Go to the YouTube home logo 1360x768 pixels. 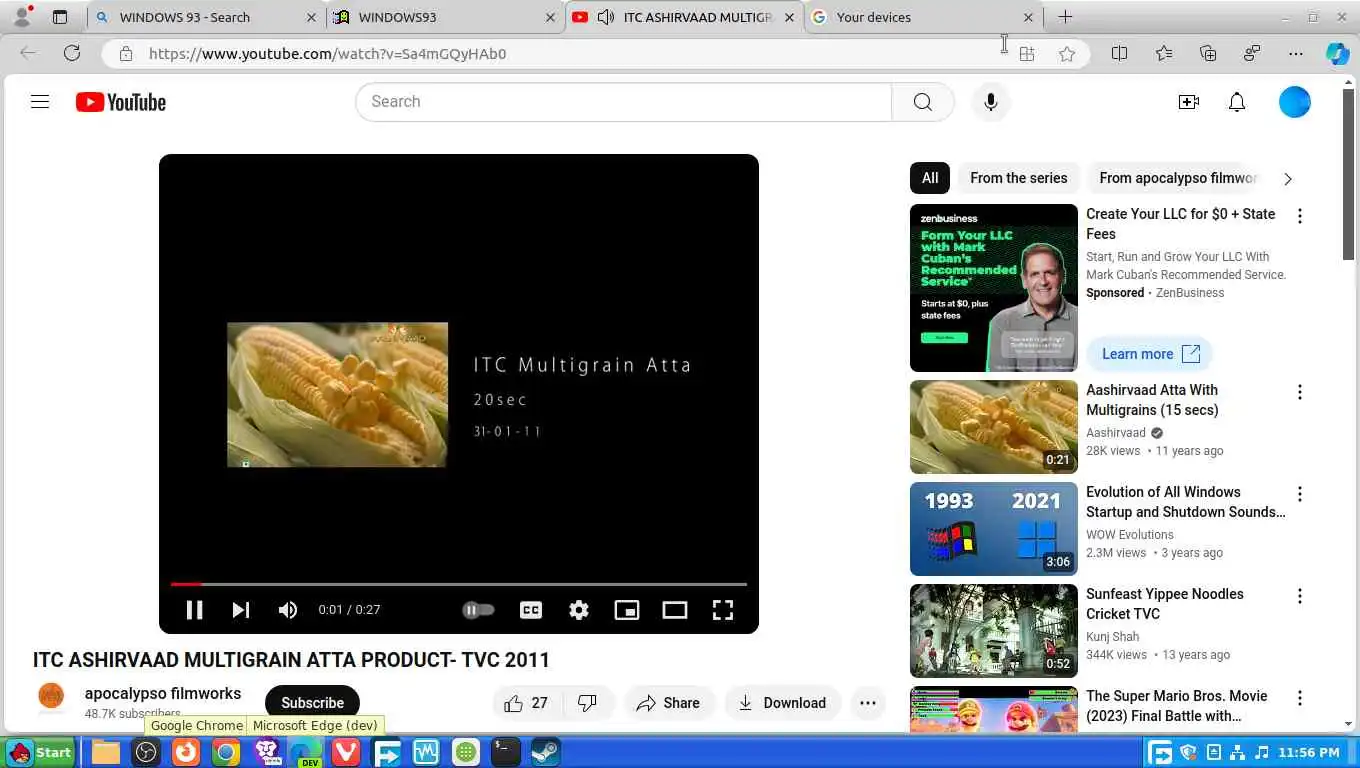(121, 102)
